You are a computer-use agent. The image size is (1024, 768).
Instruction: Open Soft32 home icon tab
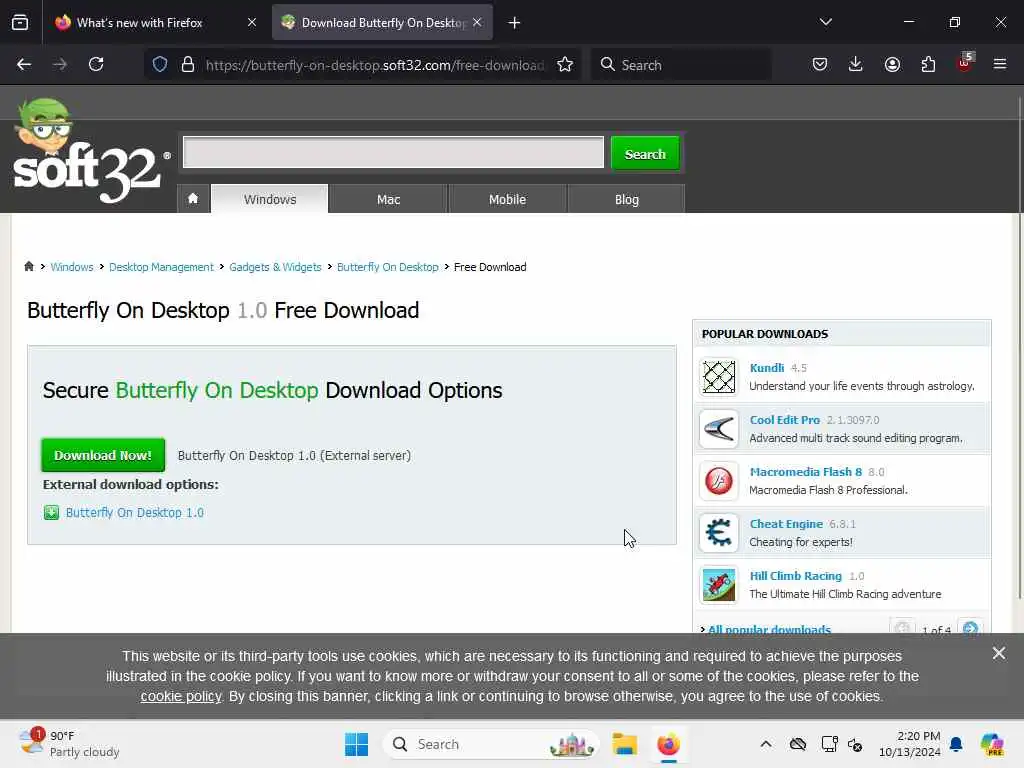point(193,199)
